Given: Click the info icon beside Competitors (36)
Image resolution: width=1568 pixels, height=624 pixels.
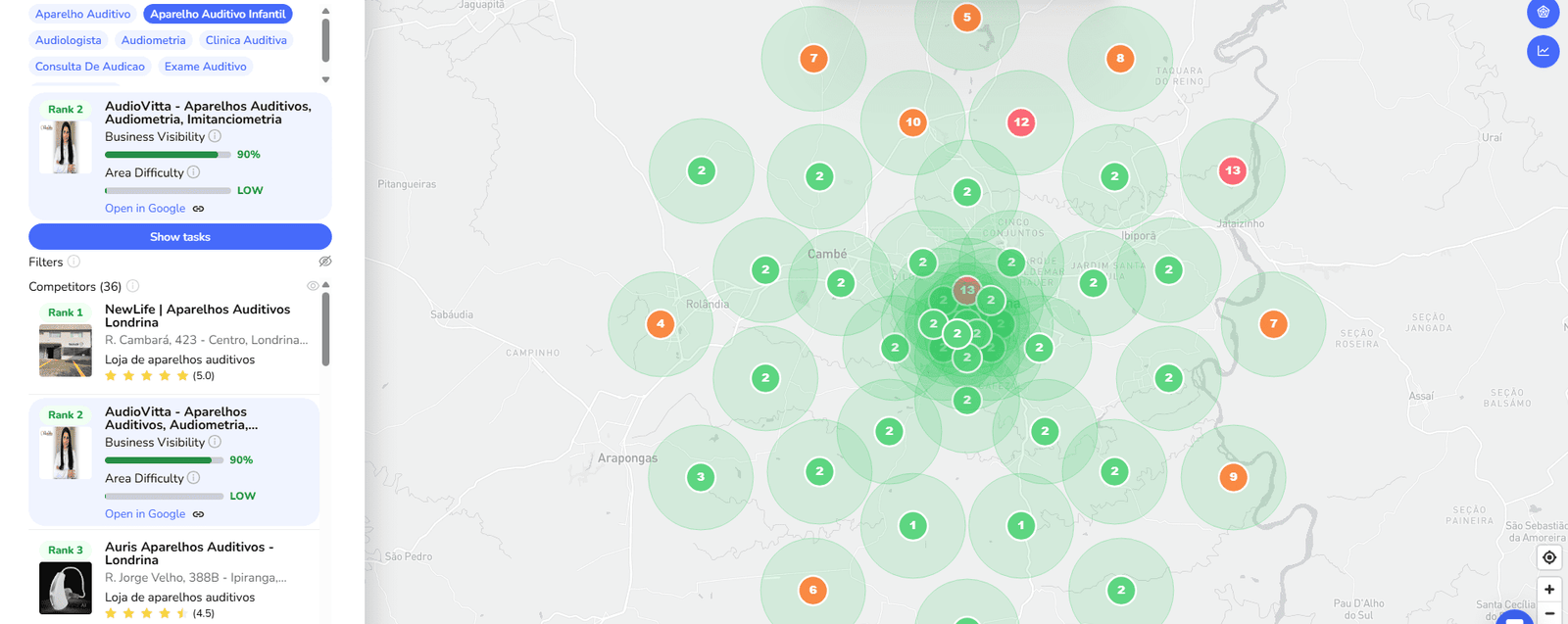Looking at the screenshot, I should pos(132,286).
